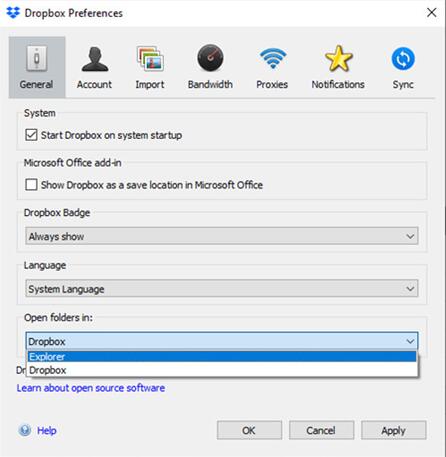446x457 pixels.
Task: Collapse the Open folders in combo box
Action: (x=222, y=341)
